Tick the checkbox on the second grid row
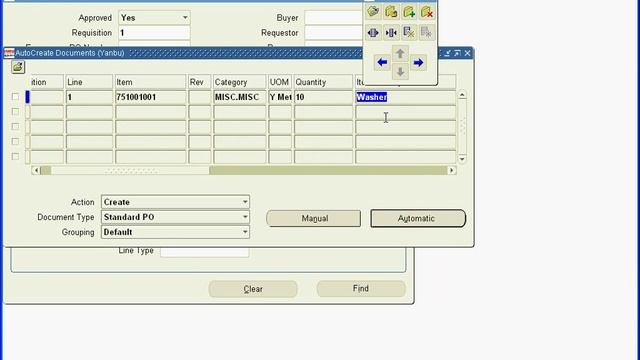The width and height of the screenshot is (640, 360). tap(15, 111)
